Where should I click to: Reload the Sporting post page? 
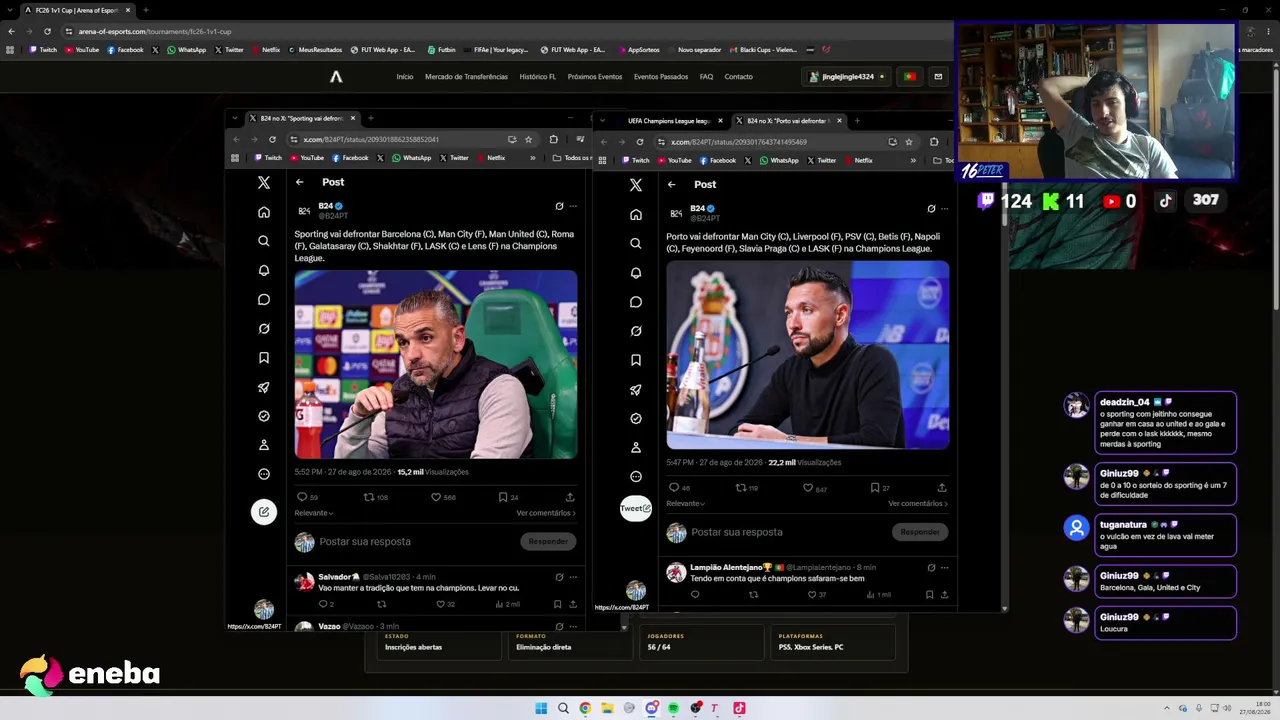coord(272,140)
